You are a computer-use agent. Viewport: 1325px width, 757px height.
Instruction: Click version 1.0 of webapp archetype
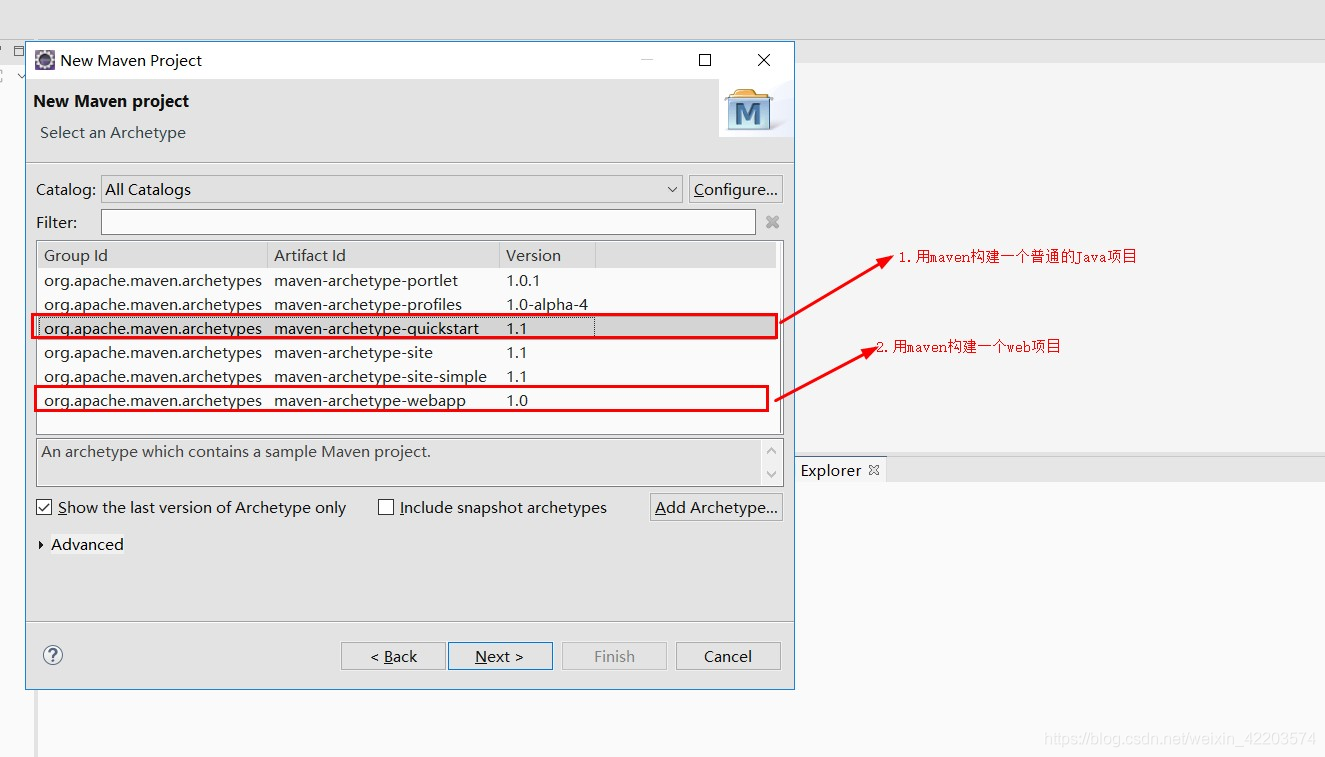point(517,400)
